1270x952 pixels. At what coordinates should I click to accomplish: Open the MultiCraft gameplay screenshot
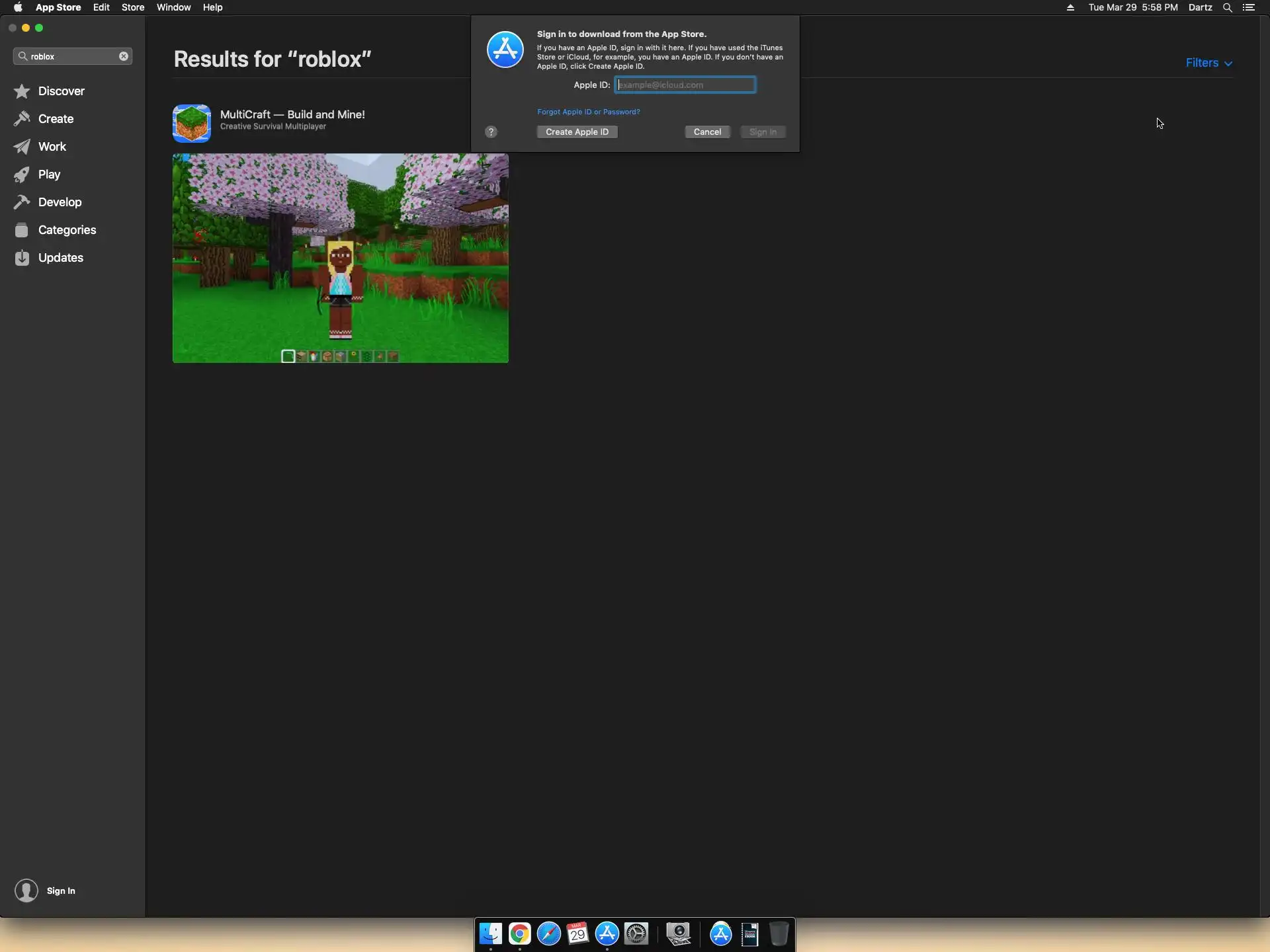pyautogui.click(x=341, y=258)
